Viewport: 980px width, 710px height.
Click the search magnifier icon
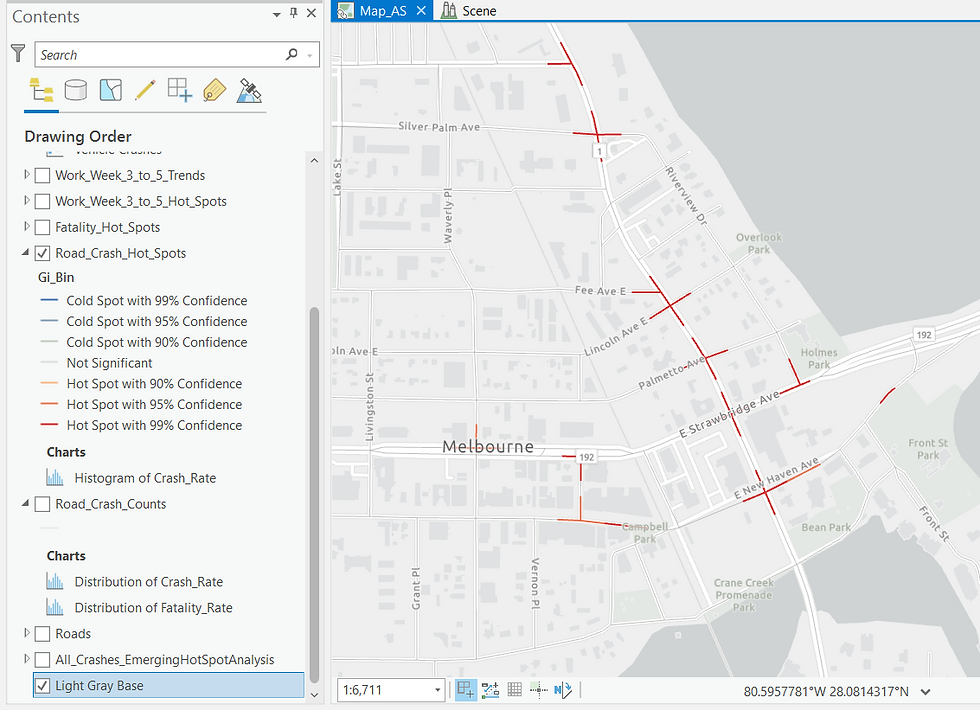point(291,54)
